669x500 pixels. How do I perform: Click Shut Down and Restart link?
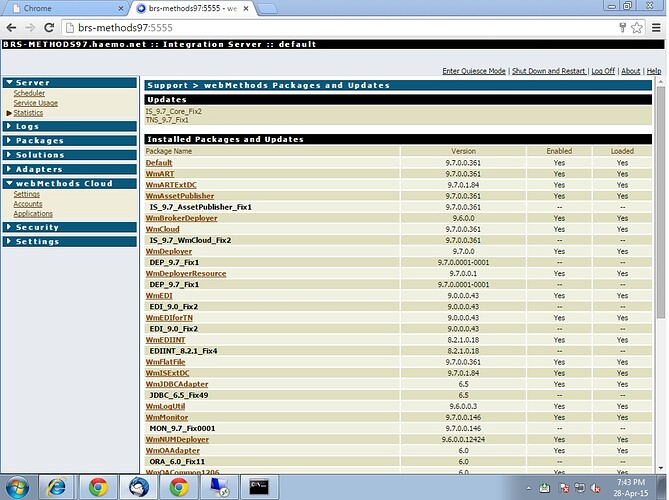[549, 71]
